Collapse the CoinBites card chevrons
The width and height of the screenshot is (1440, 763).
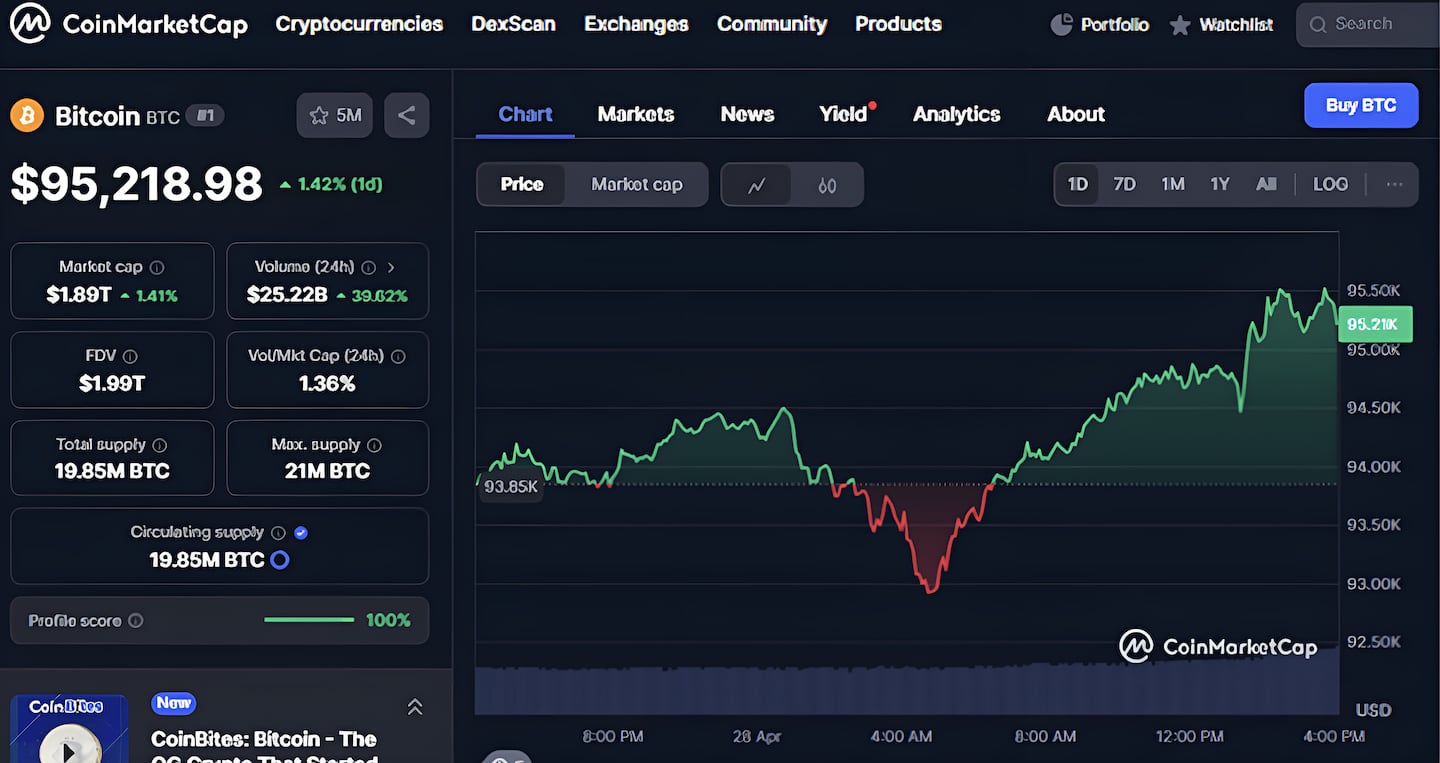pyautogui.click(x=415, y=707)
